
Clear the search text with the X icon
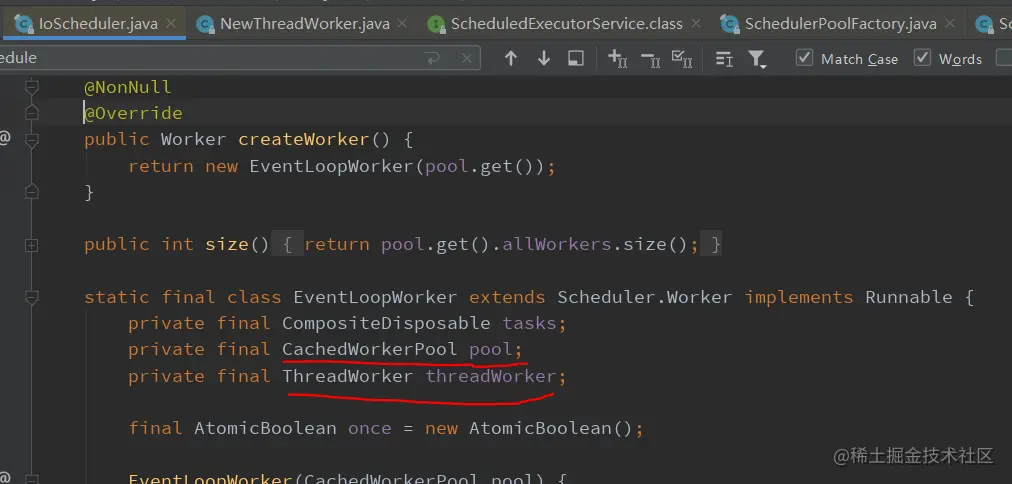[467, 59]
